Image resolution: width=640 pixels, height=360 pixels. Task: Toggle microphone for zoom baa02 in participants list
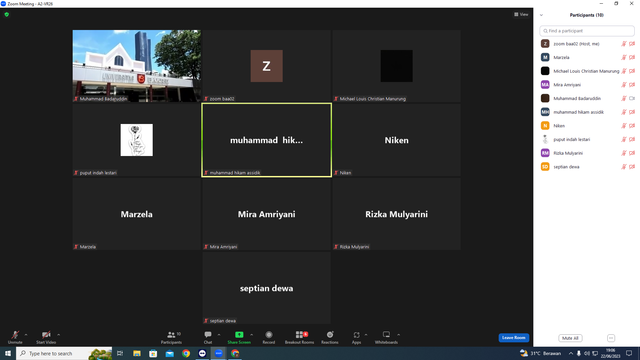pyautogui.click(x=624, y=44)
